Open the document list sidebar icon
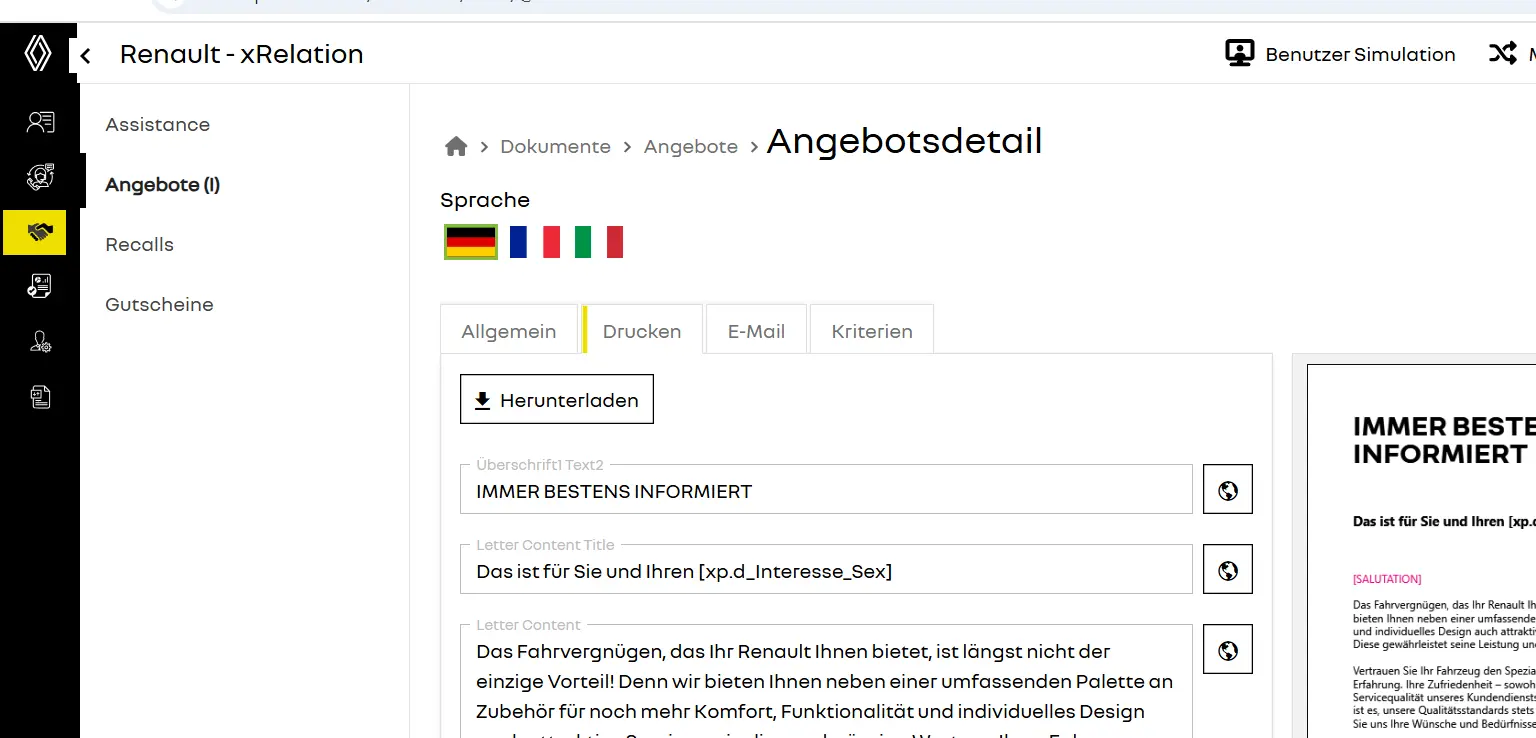The image size is (1536, 738). coord(40,397)
